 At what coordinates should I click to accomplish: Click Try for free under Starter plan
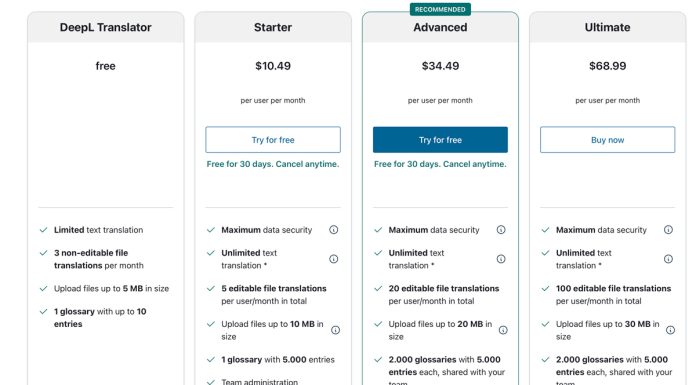pyautogui.click(x=273, y=140)
